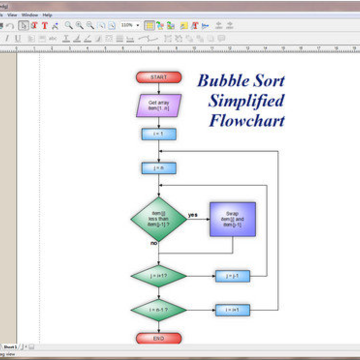Select the red START terminator shape
This screenshot has width=360, height=360.
159,77
